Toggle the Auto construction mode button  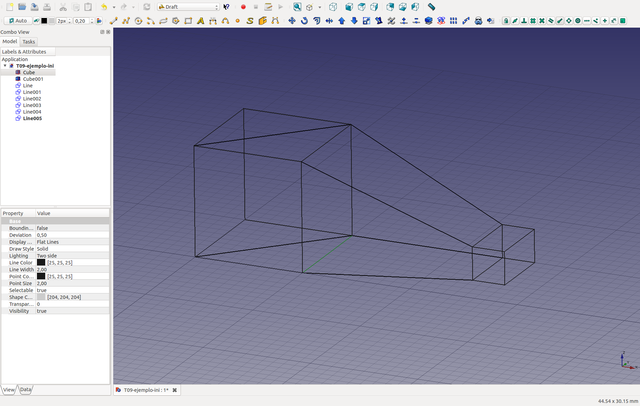pyautogui.click(x=17, y=20)
